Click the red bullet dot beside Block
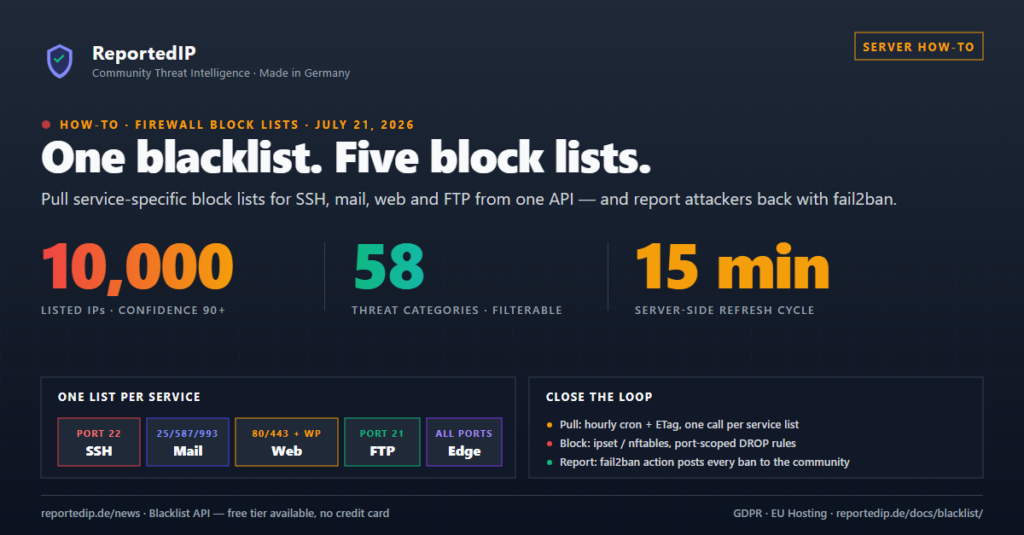 [549, 444]
